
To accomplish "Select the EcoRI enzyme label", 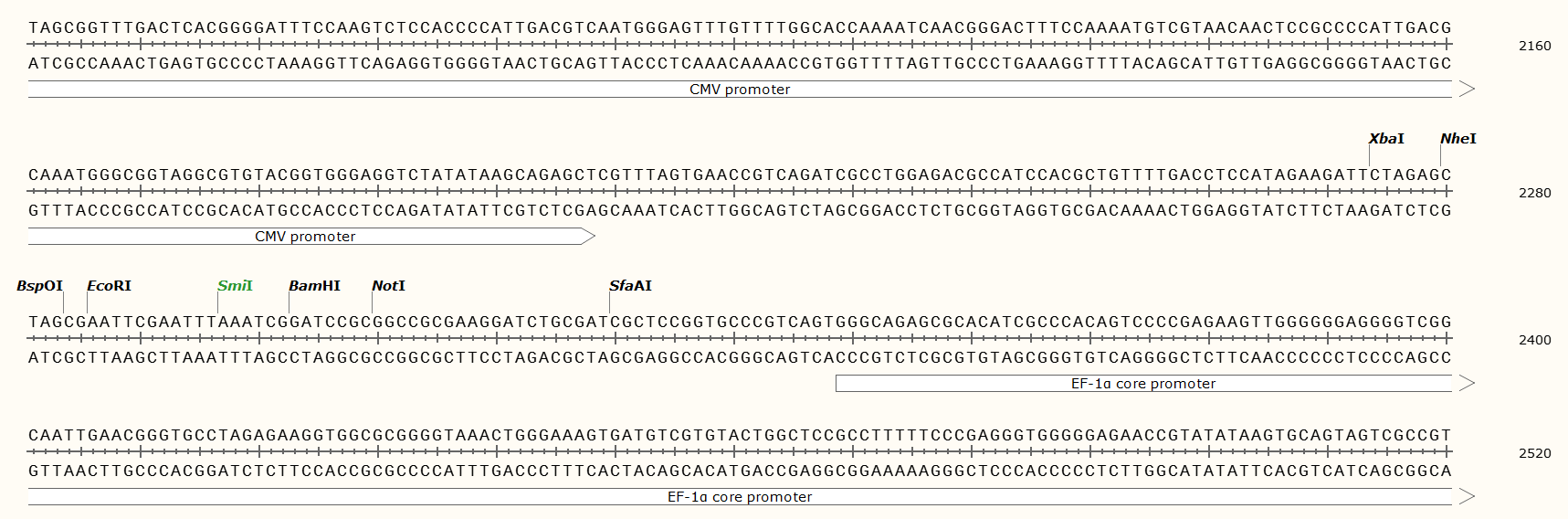I will tap(109, 286).
